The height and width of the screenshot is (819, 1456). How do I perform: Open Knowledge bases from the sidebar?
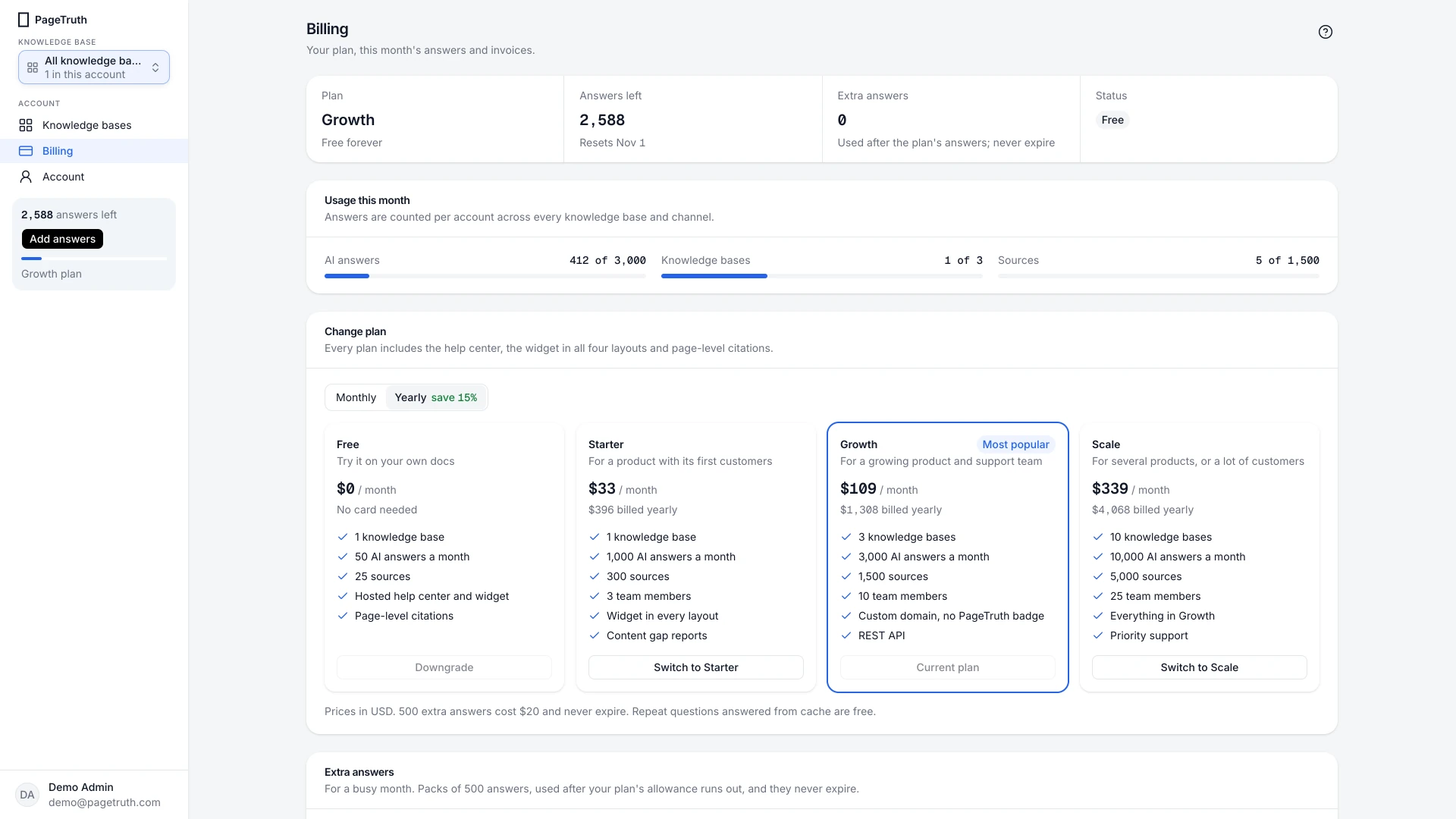point(94,125)
